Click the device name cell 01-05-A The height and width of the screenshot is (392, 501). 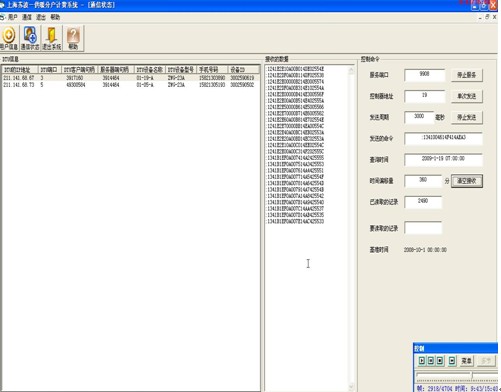[145, 85]
